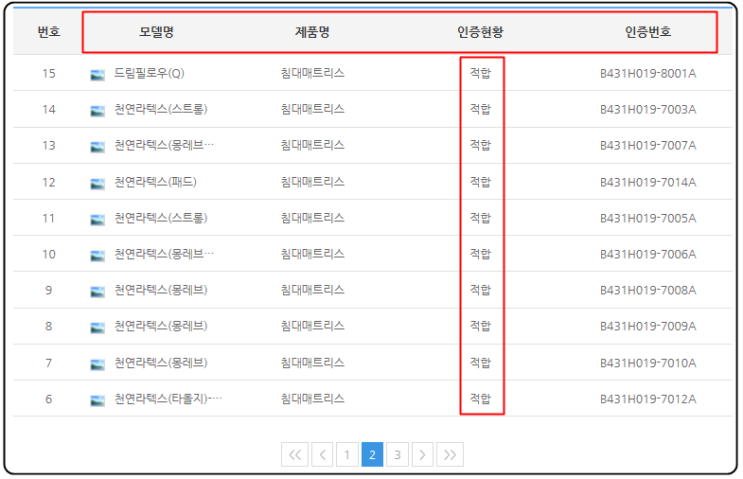Open image icon in row 9
The image size is (743, 479).
(97, 292)
